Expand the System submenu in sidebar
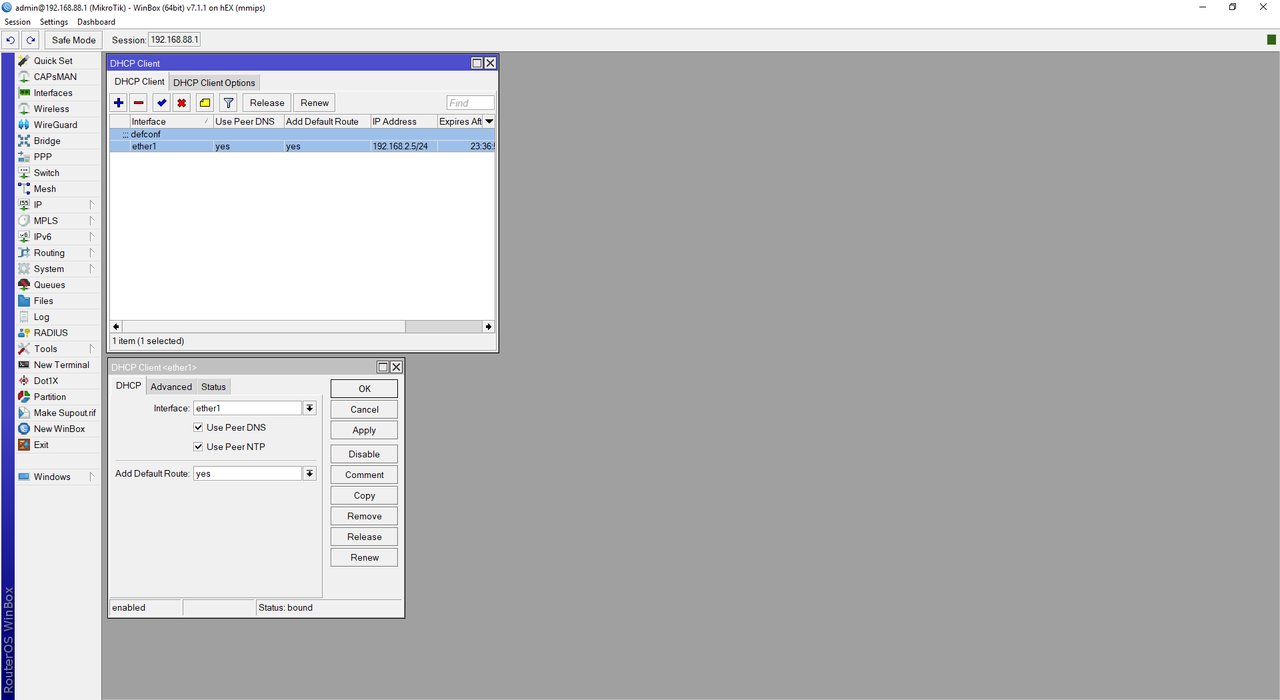 point(92,269)
